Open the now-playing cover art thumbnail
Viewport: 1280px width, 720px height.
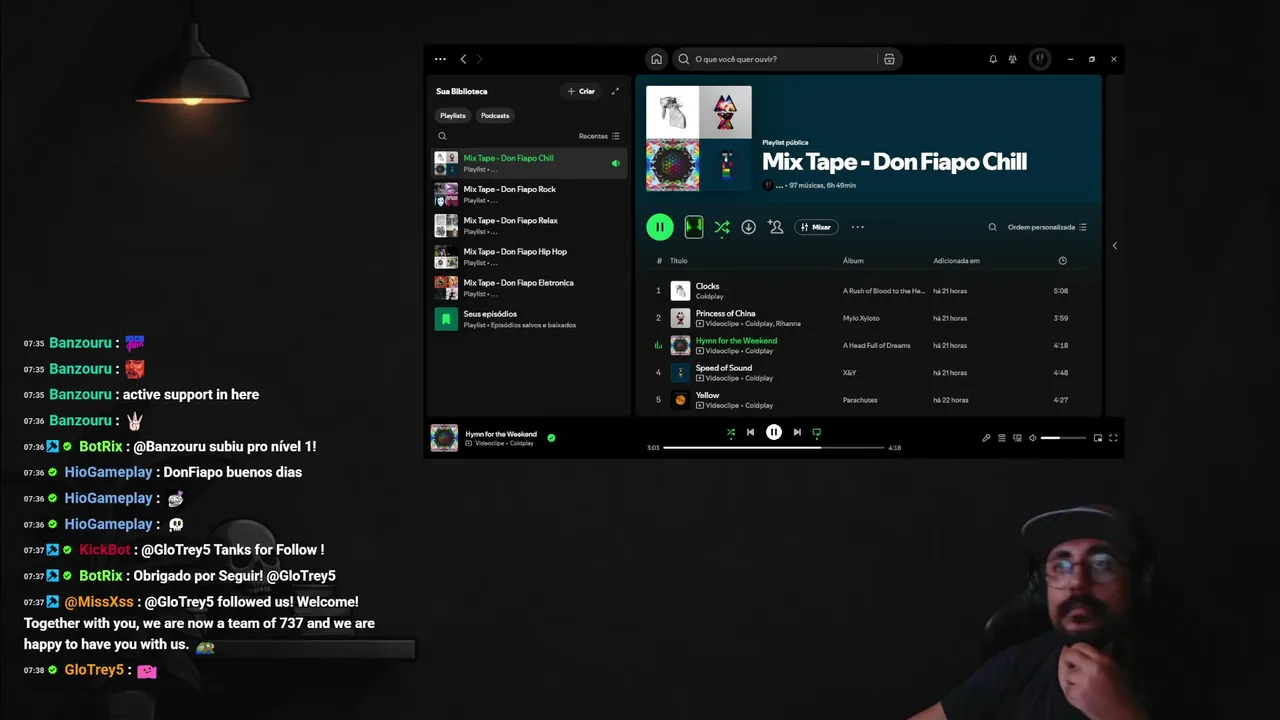click(444, 438)
